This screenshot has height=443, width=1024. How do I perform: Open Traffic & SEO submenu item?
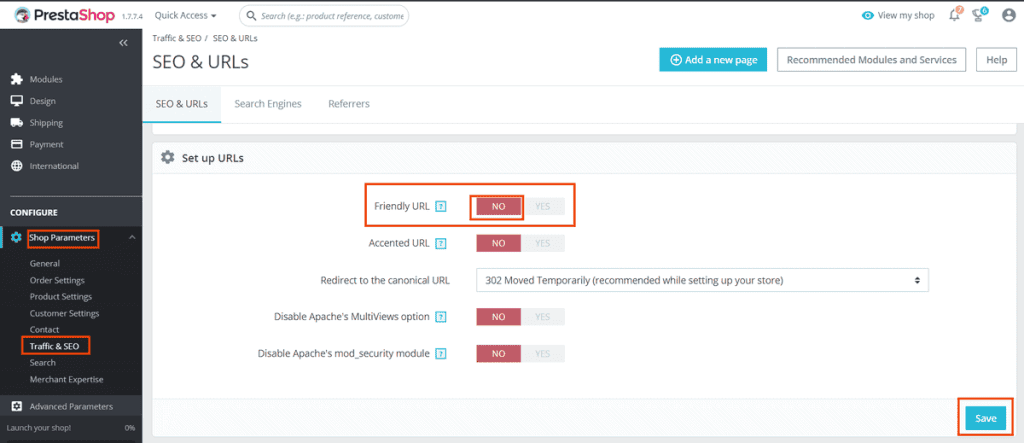(x=54, y=346)
